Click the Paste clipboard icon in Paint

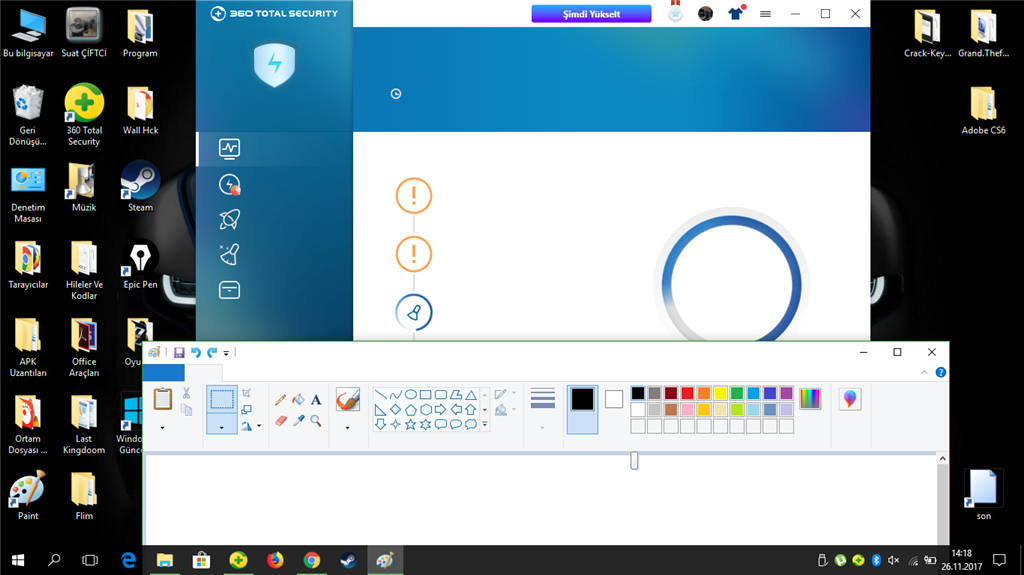coord(163,399)
